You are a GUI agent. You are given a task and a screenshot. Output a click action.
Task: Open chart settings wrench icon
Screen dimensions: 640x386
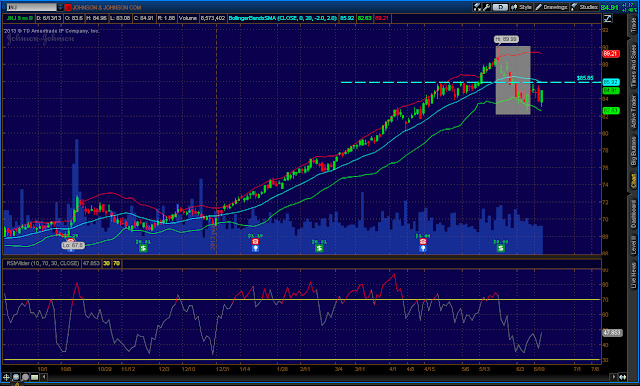coord(487,7)
